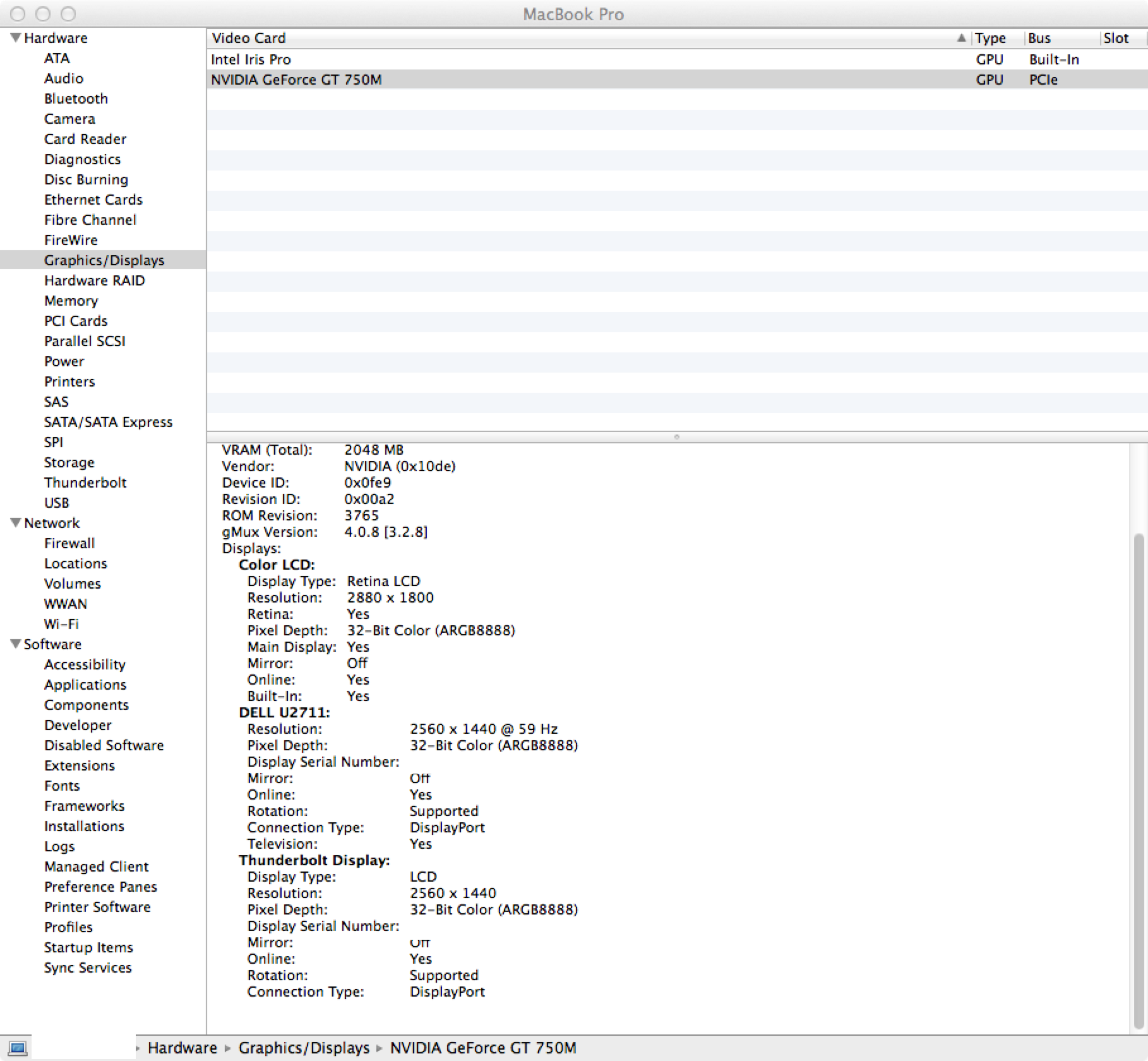Select SPI in the sidebar
This screenshot has height=1061, width=1148.
tap(54, 442)
